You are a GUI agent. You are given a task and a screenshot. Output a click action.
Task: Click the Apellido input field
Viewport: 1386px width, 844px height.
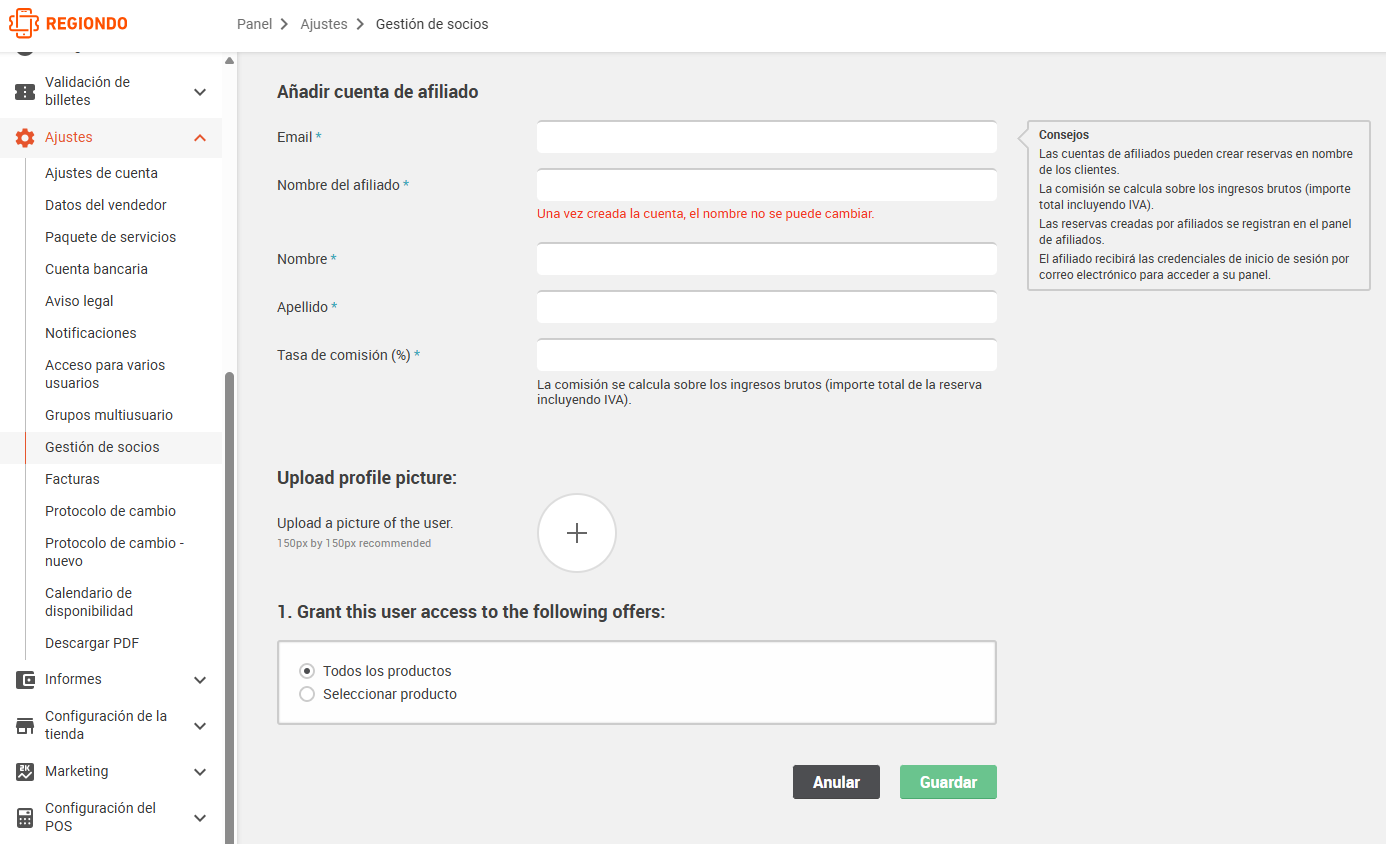coord(767,307)
